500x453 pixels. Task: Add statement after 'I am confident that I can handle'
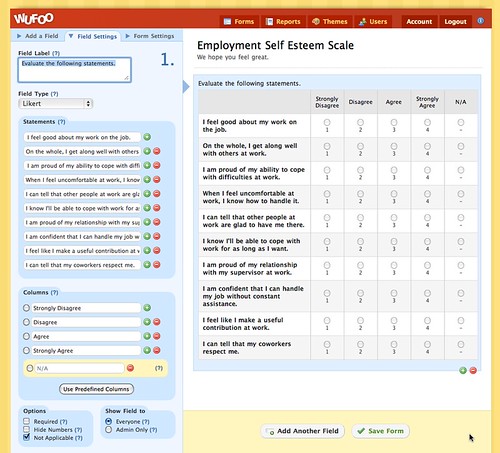(x=147, y=236)
